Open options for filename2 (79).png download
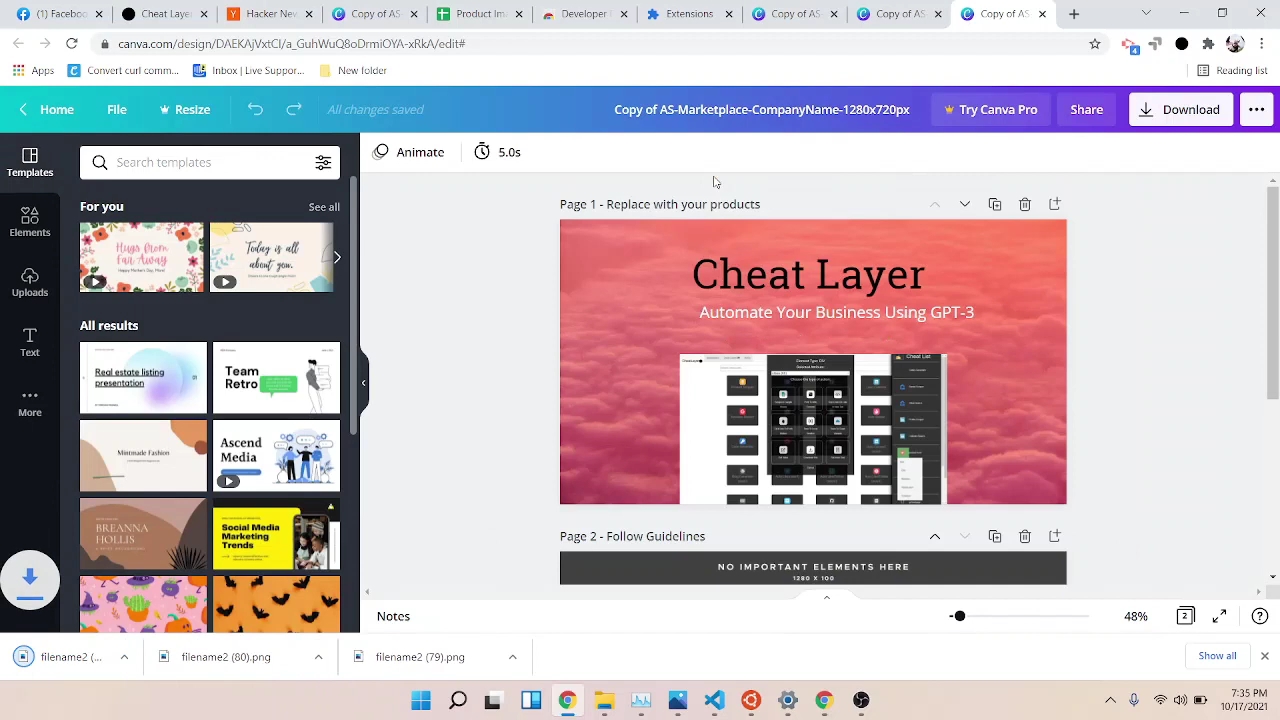 (x=512, y=657)
